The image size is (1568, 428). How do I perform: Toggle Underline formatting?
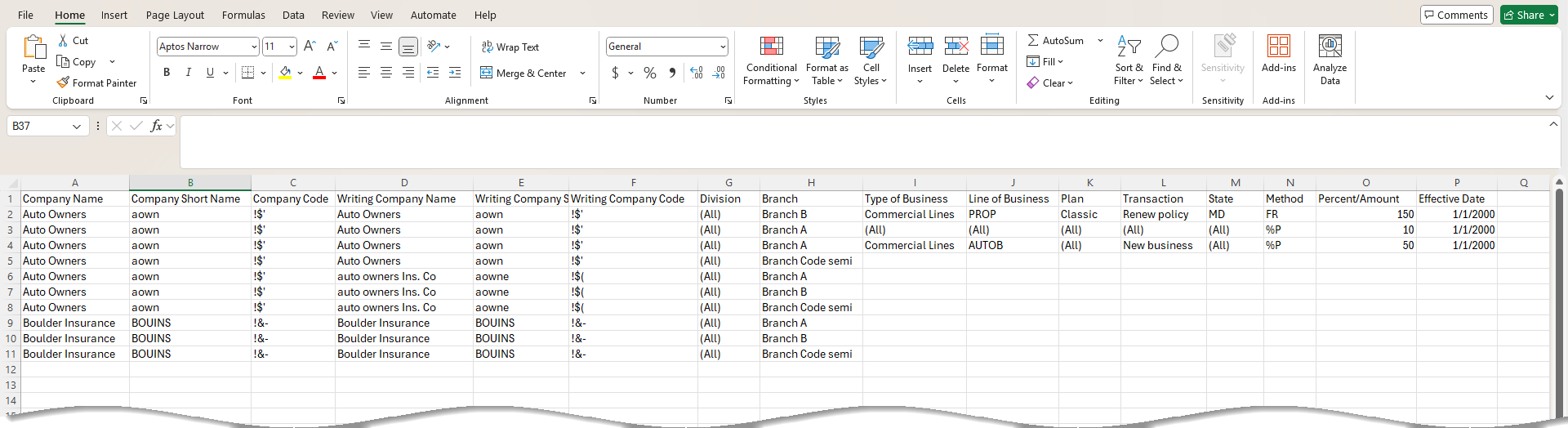pyautogui.click(x=210, y=73)
